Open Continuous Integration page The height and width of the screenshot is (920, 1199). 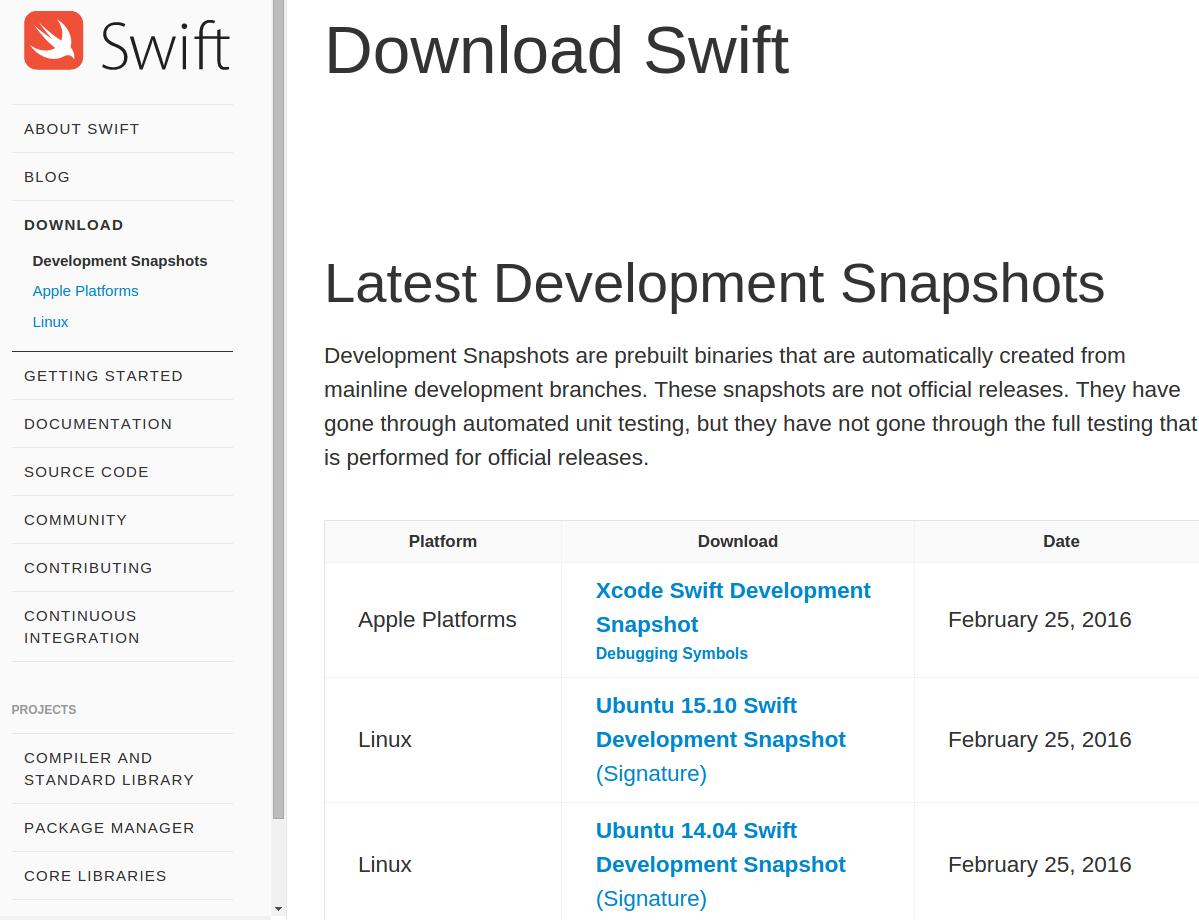[x=82, y=627]
